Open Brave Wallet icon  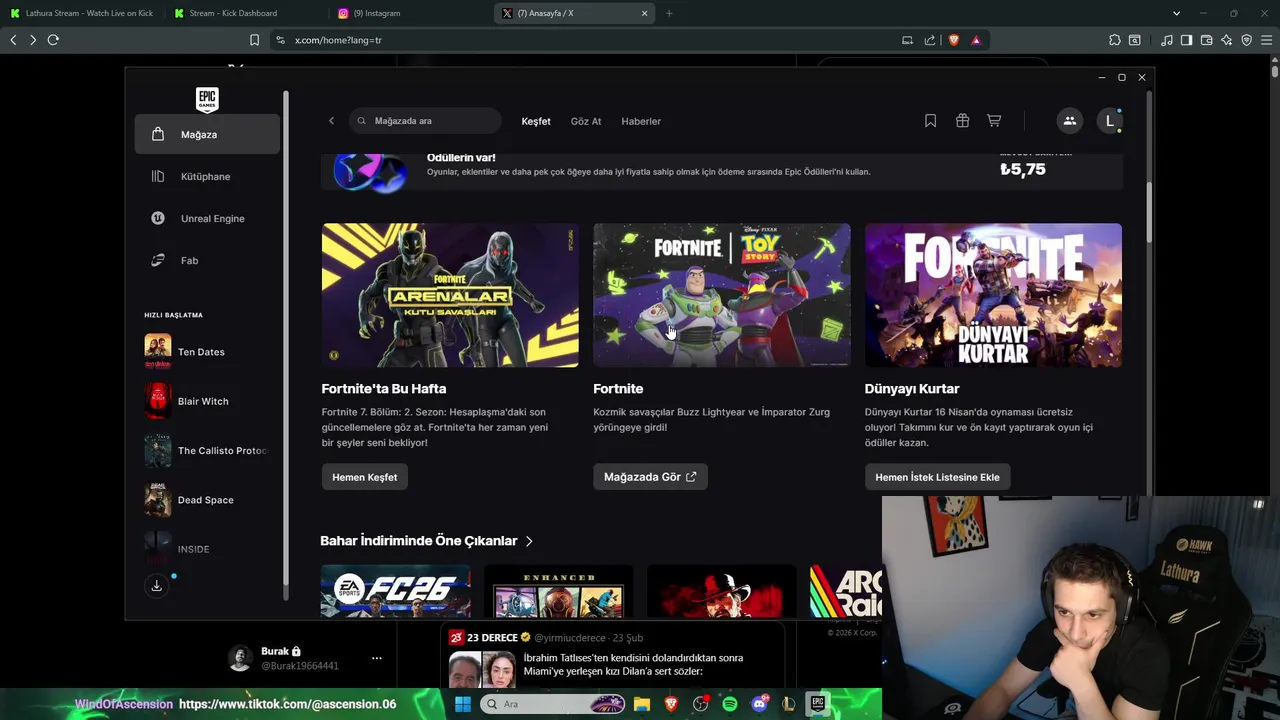coord(1207,40)
